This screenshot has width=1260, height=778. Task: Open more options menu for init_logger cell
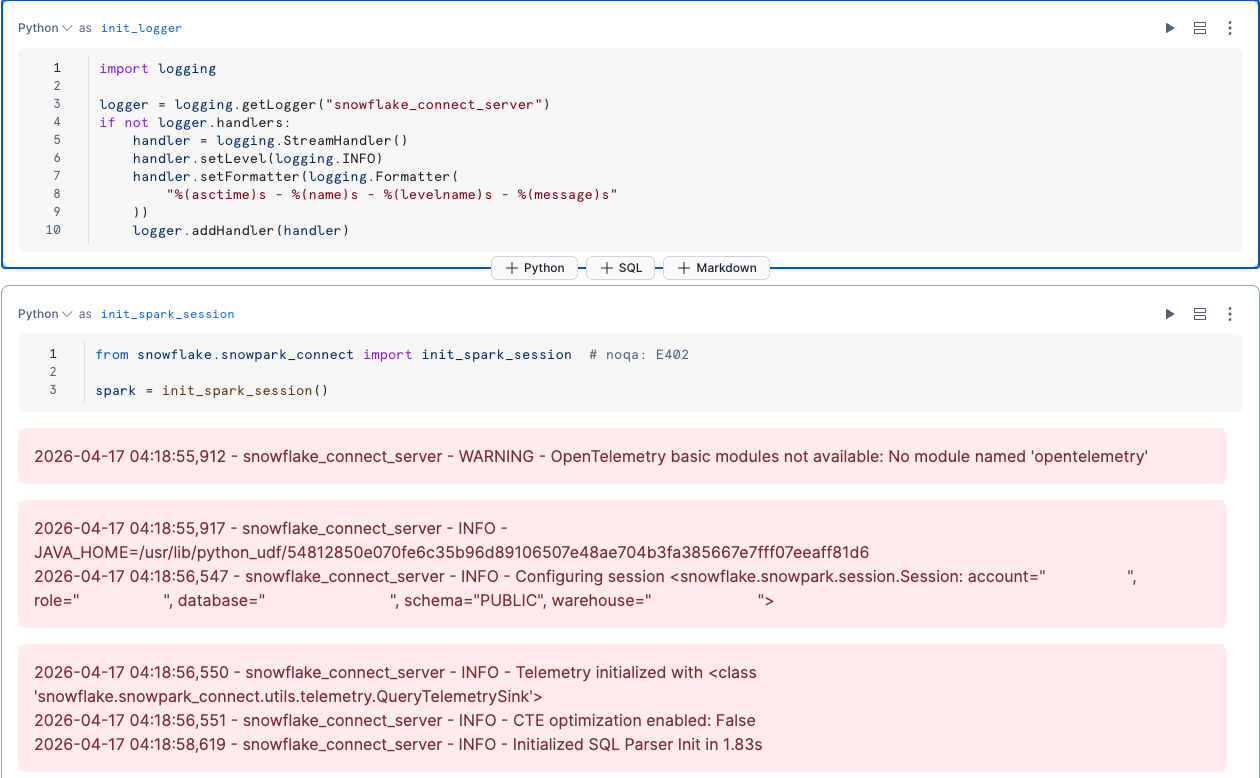click(x=1230, y=28)
